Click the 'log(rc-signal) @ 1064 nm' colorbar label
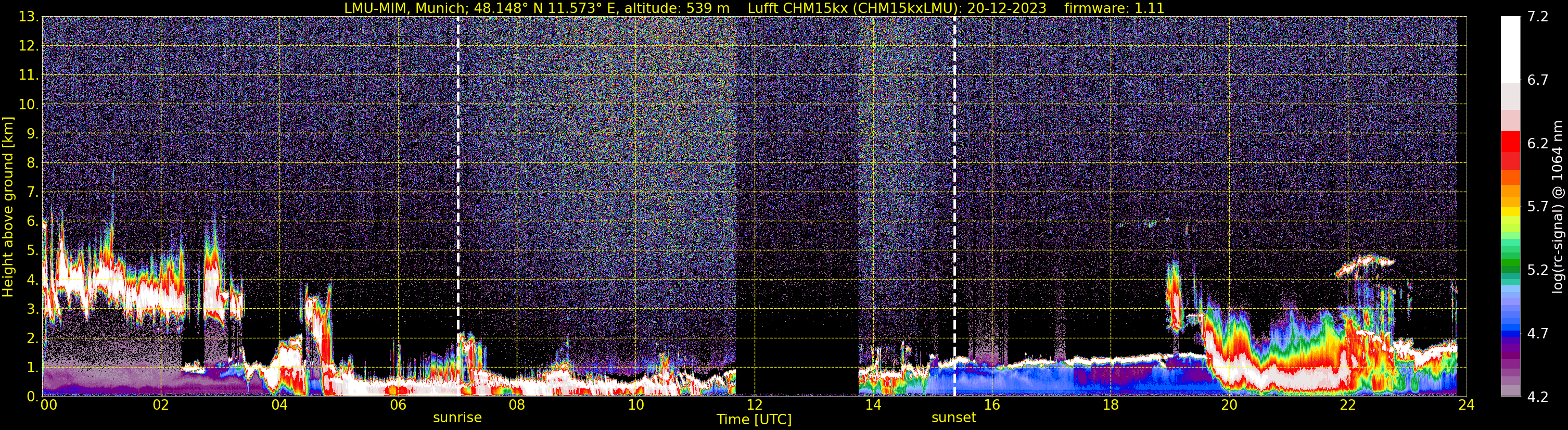 point(1558,207)
